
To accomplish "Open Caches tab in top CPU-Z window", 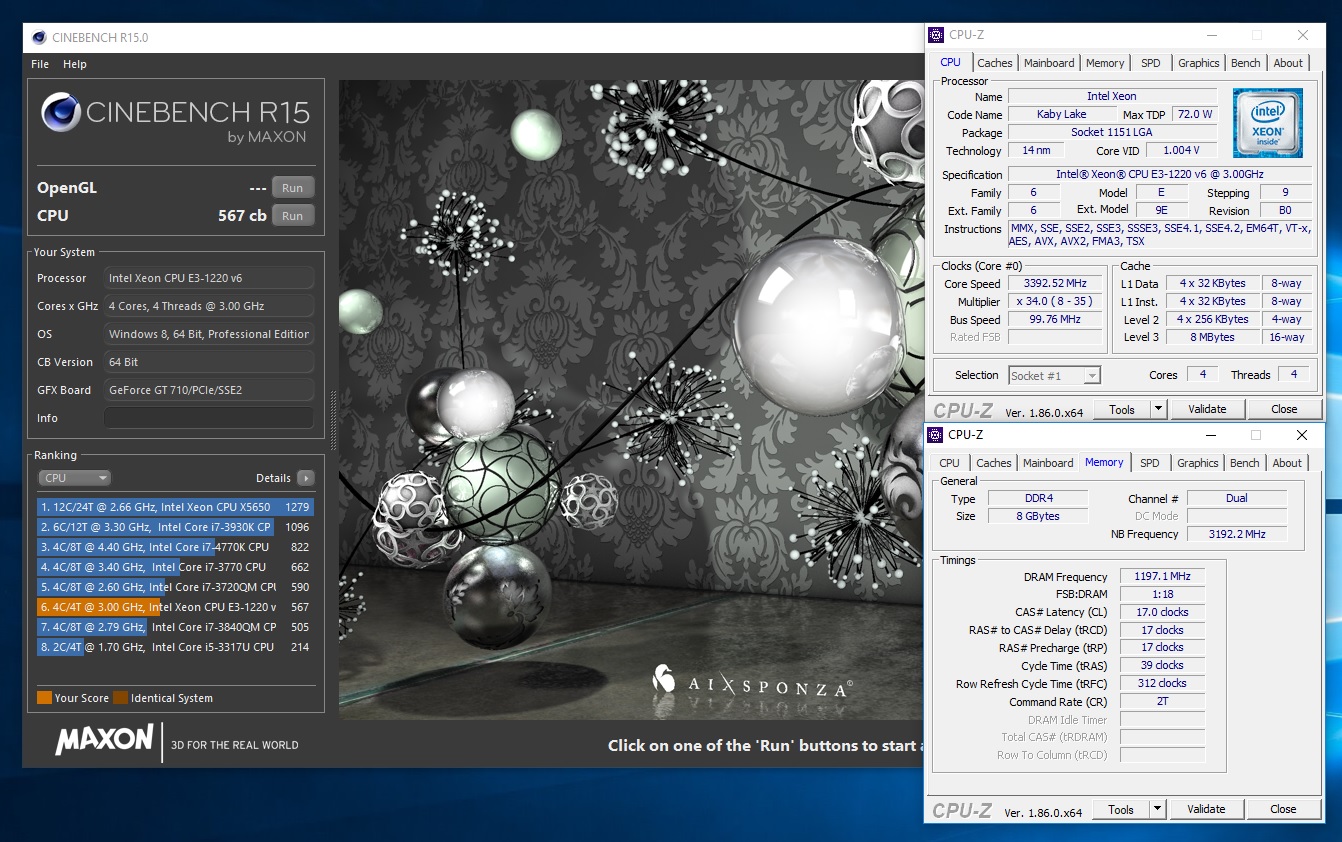I will pos(995,63).
